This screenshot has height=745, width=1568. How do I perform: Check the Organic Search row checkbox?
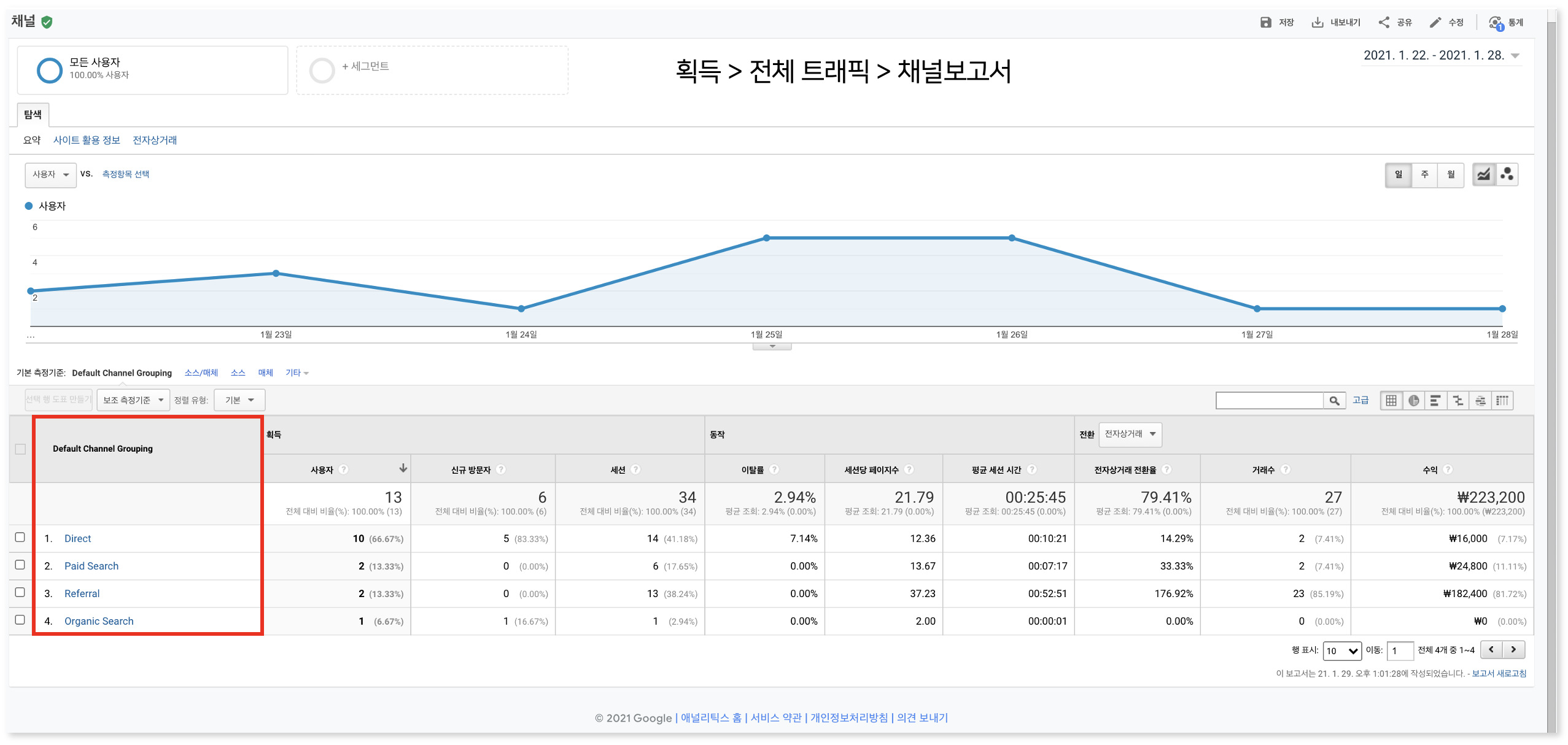click(x=20, y=620)
